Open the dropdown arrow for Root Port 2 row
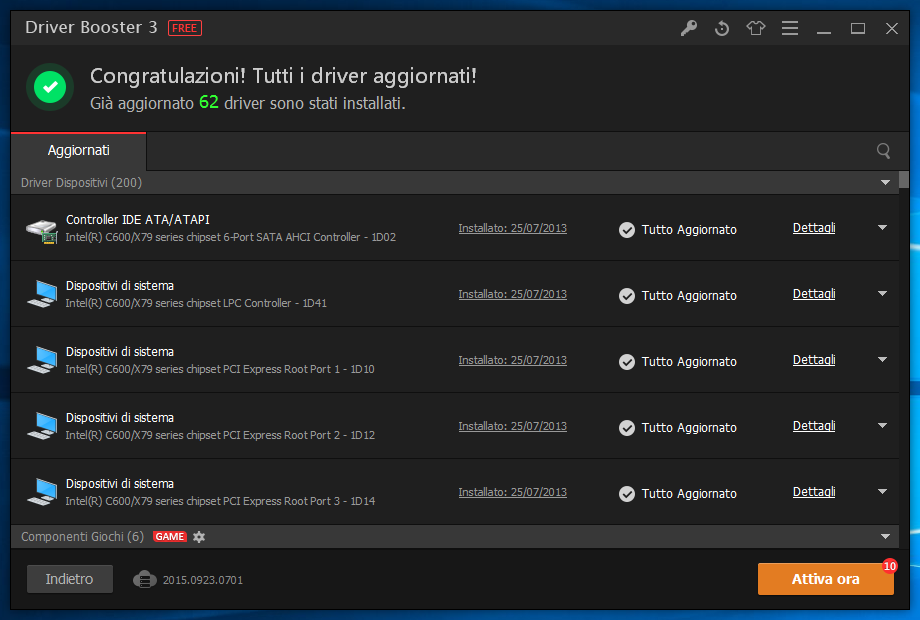This screenshot has width=920, height=620. 882,425
